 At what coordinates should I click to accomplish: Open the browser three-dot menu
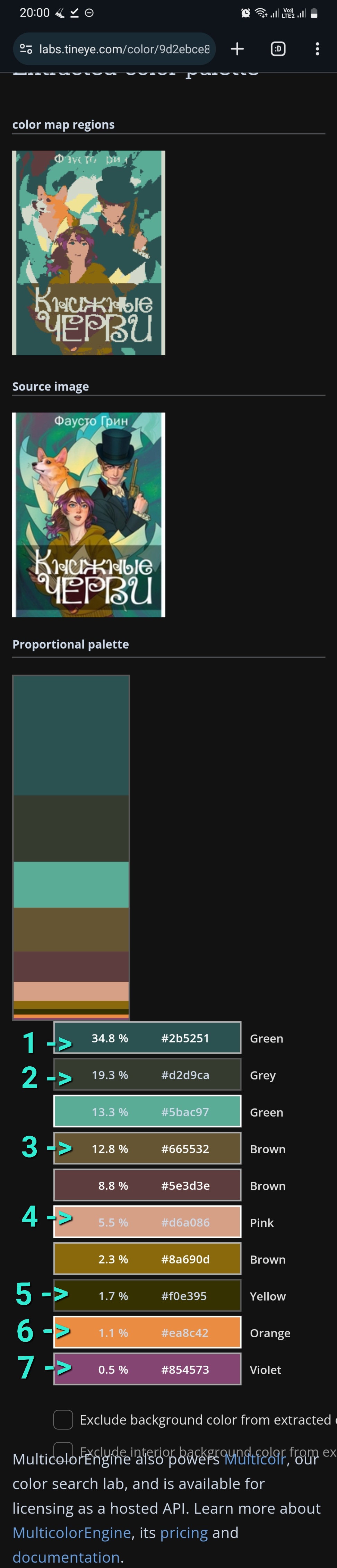coord(317,49)
